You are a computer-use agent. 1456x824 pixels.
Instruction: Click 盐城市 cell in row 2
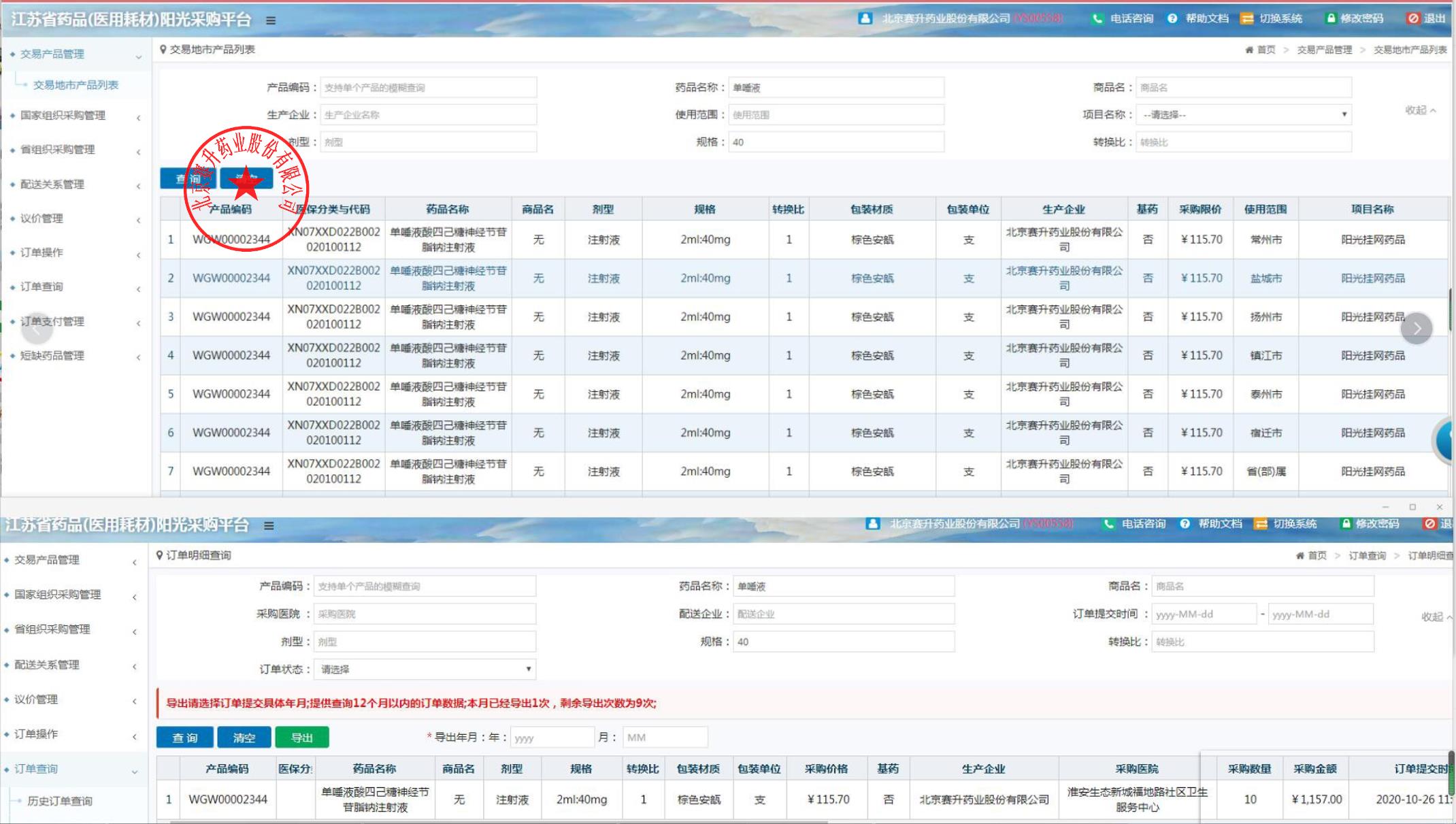tap(1265, 278)
